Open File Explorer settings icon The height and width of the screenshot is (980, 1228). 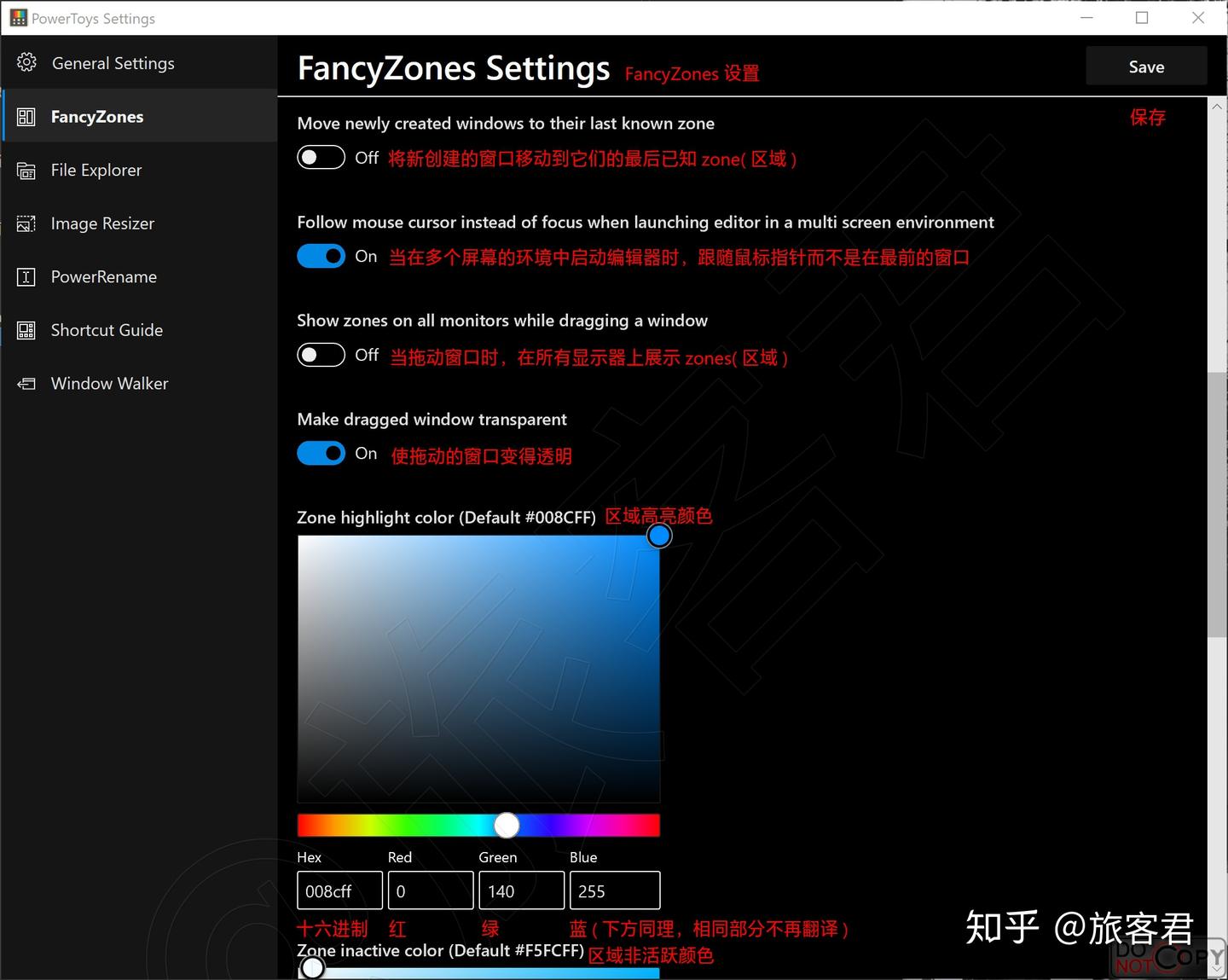[26, 170]
